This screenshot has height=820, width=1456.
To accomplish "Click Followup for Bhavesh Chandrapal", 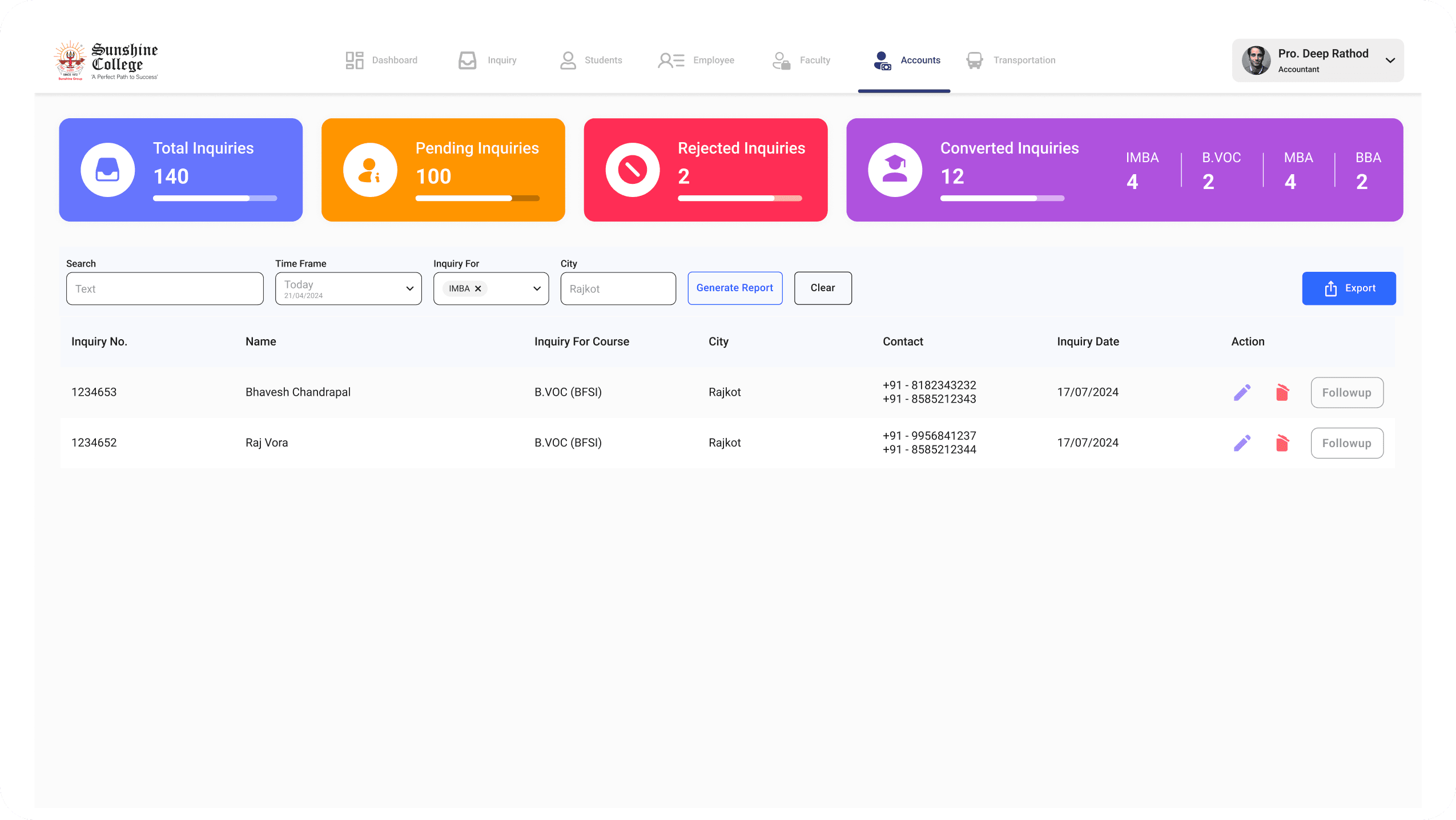I will pyautogui.click(x=1347, y=392).
